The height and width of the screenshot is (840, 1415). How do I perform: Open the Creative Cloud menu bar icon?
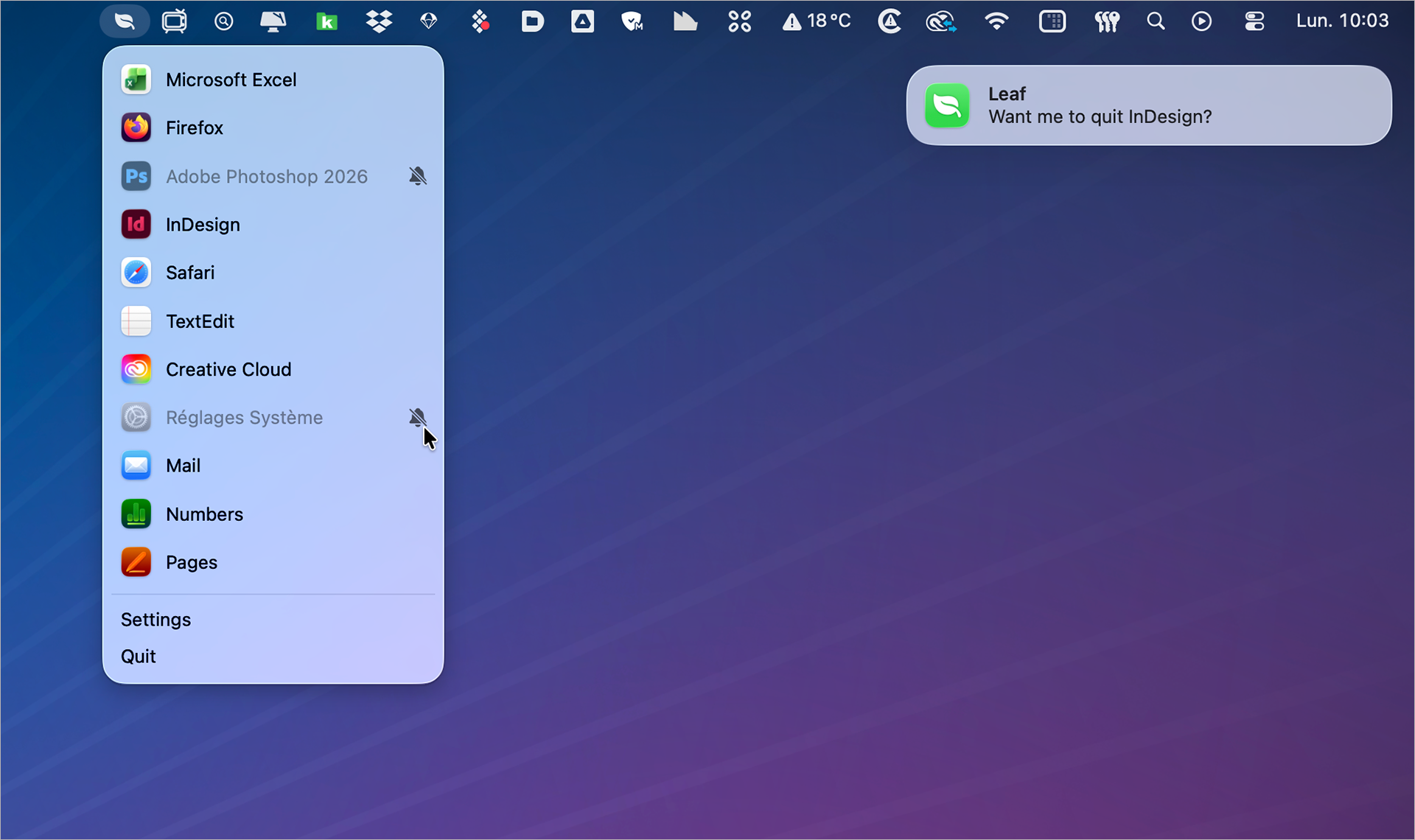coord(941,21)
